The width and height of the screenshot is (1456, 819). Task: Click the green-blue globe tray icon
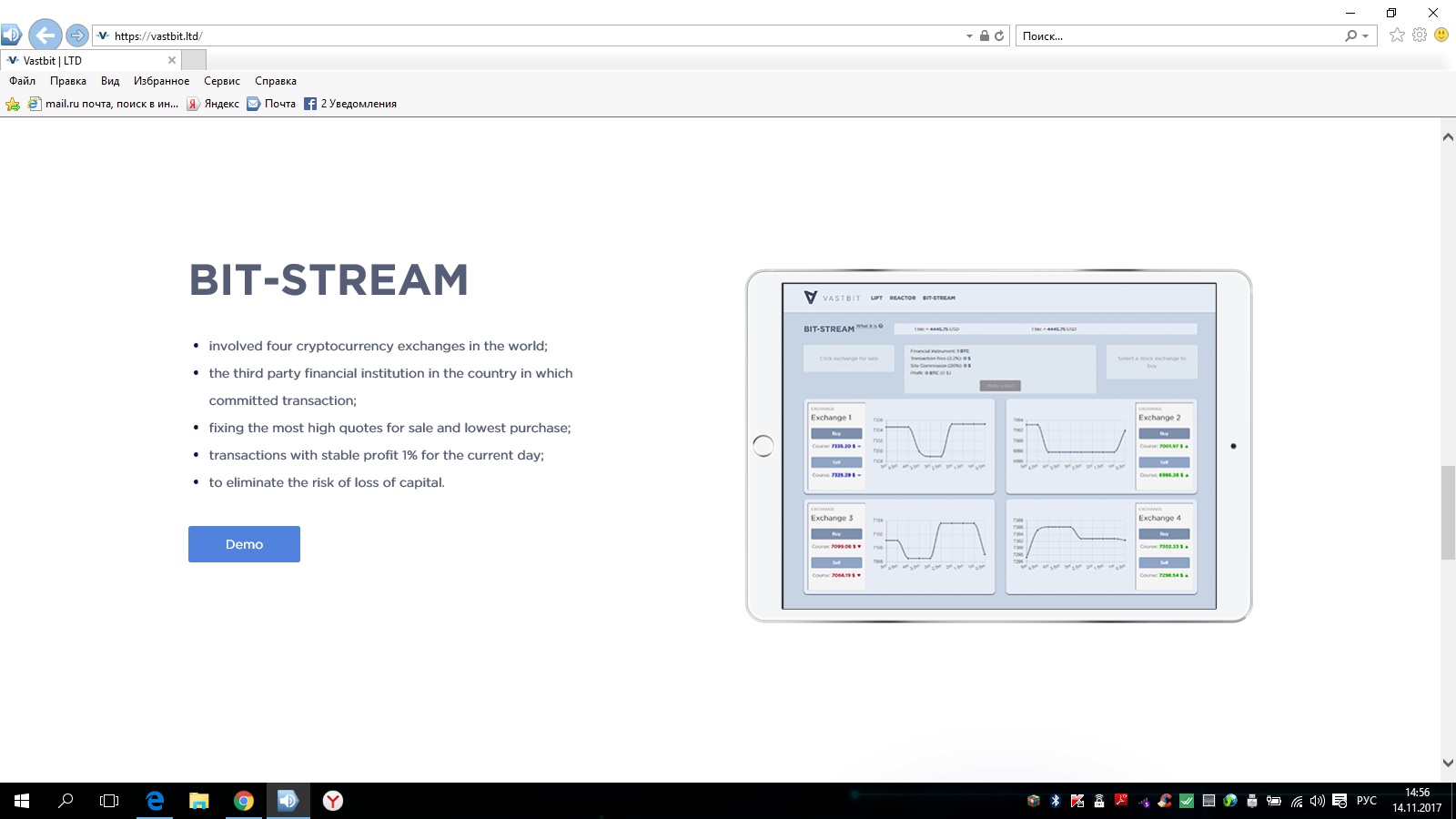click(x=1230, y=801)
